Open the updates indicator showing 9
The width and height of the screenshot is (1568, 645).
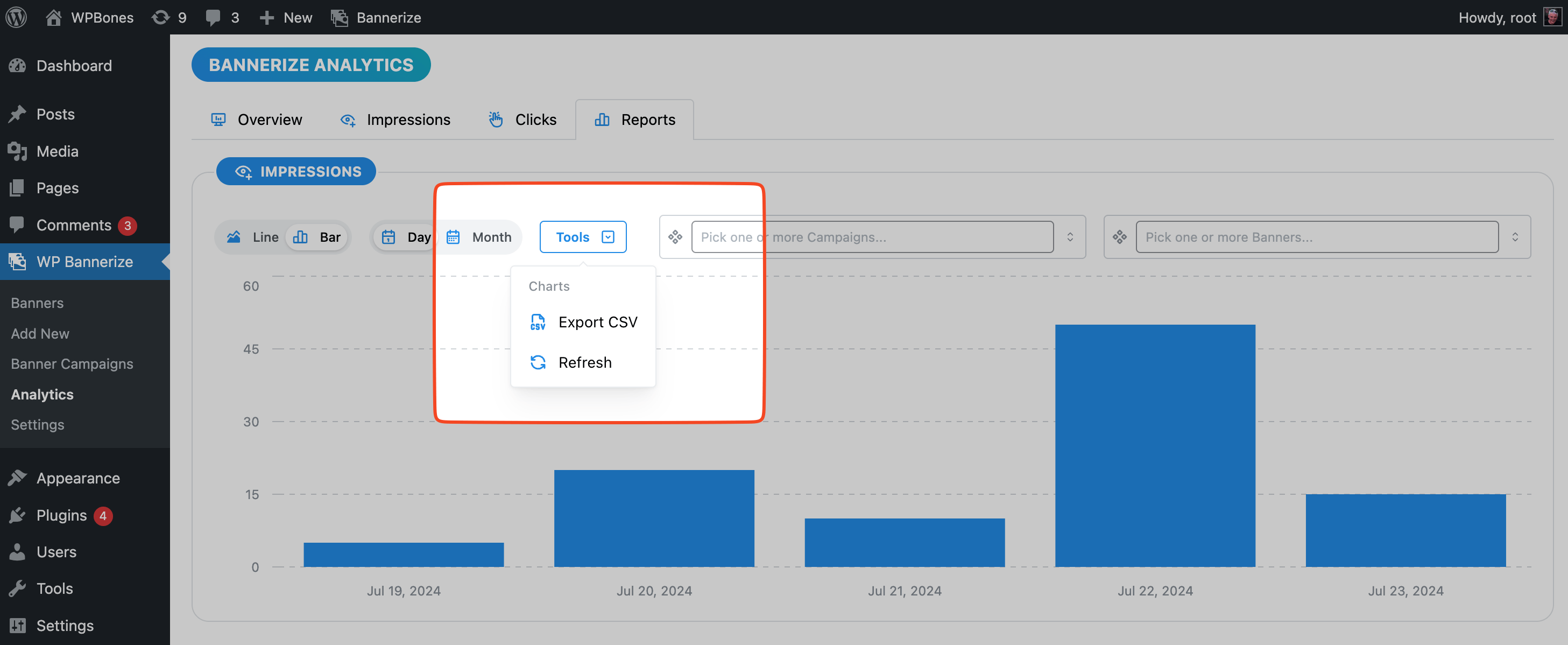[x=169, y=17]
